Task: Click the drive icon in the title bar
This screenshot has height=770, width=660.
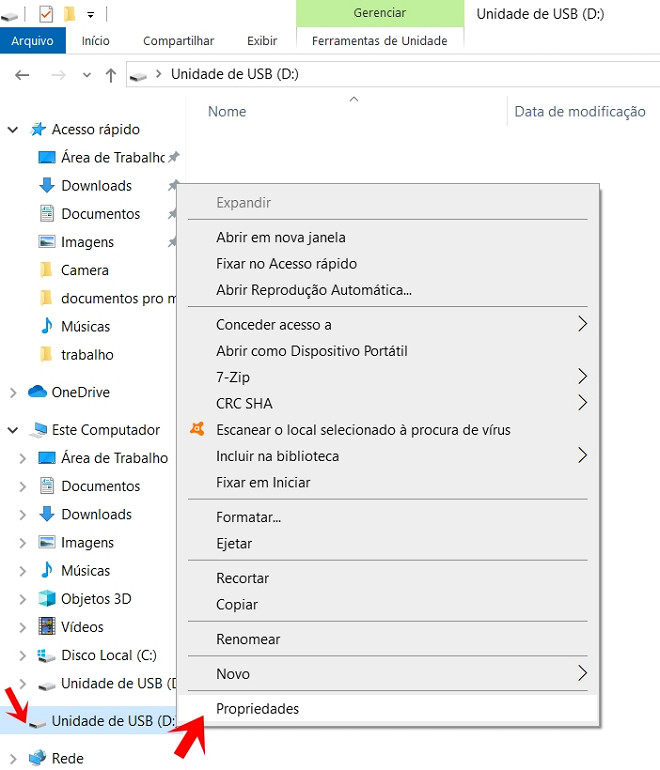Action: (x=9, y=17)
